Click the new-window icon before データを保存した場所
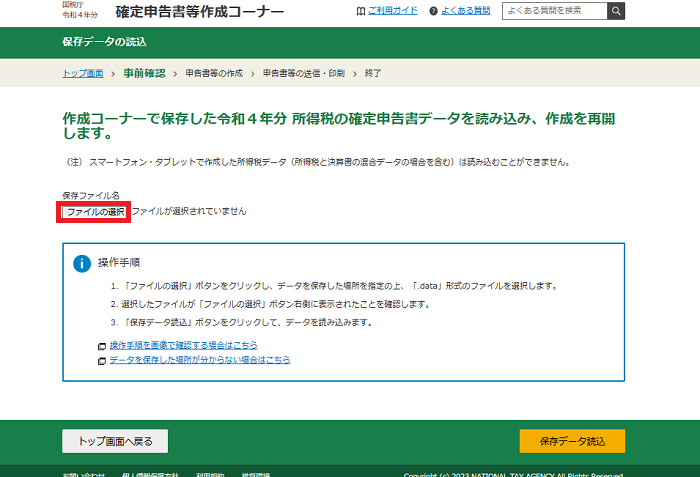This screenshot has height=477, width=700. pyautogui.click(x=102, y=360)
